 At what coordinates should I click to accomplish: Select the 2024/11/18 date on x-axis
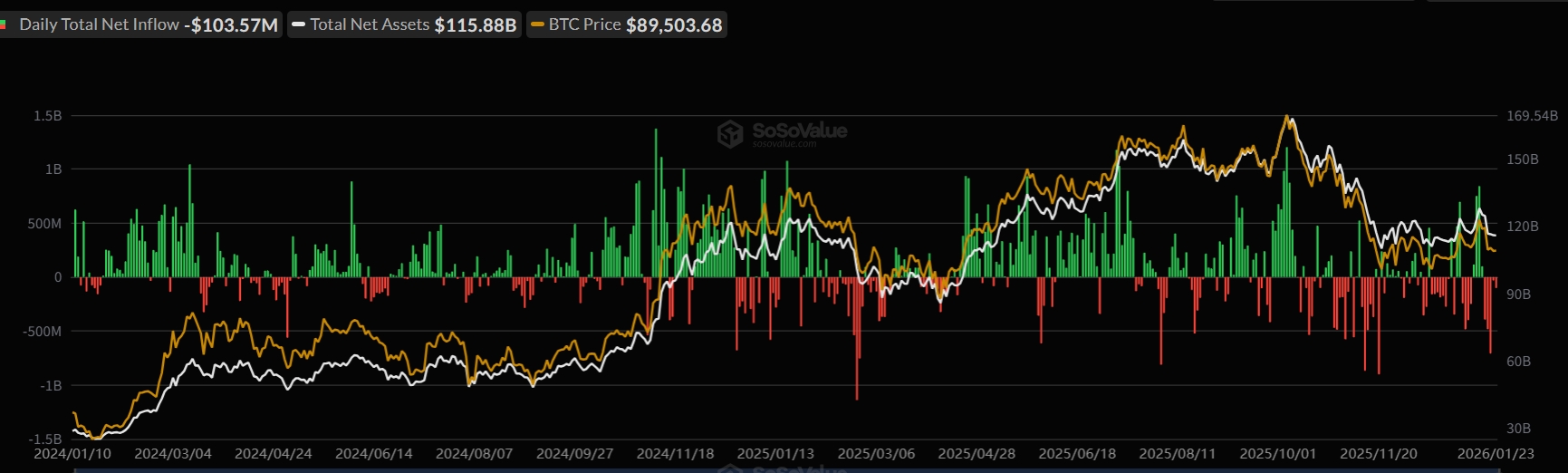pyautogui.click(x=675, y=453)
